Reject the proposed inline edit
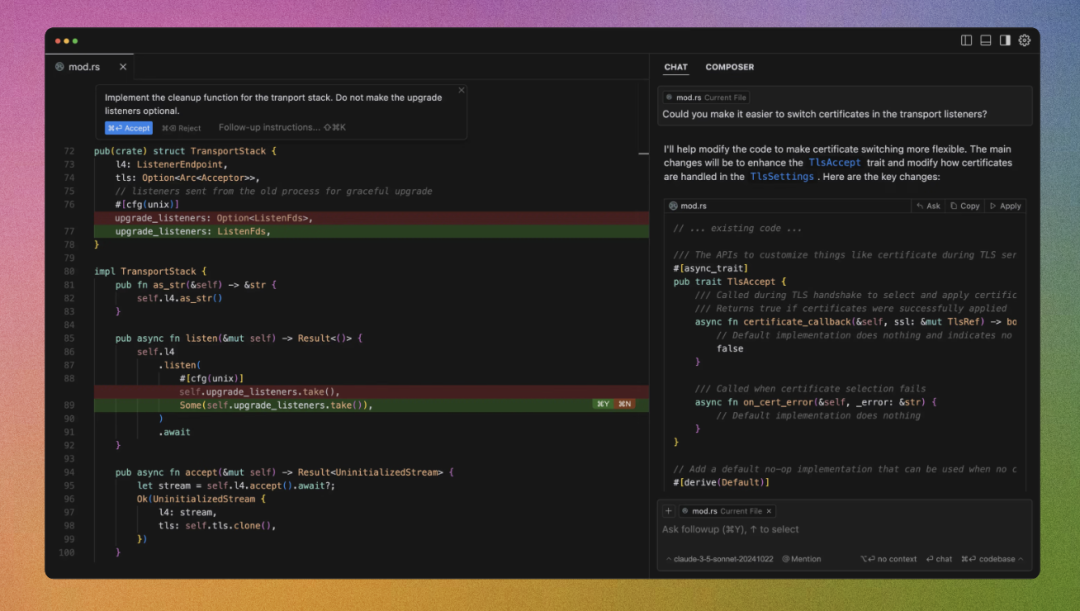The height and width of the screenshot is (611, 1080). [181, 128]
